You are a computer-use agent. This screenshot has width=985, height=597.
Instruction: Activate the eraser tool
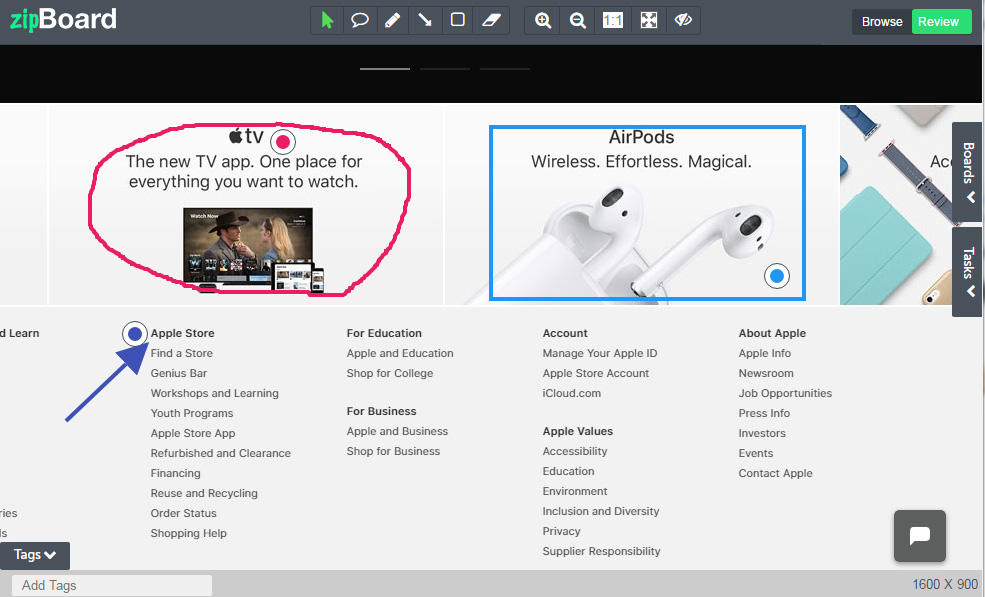(x=490, y=20)
